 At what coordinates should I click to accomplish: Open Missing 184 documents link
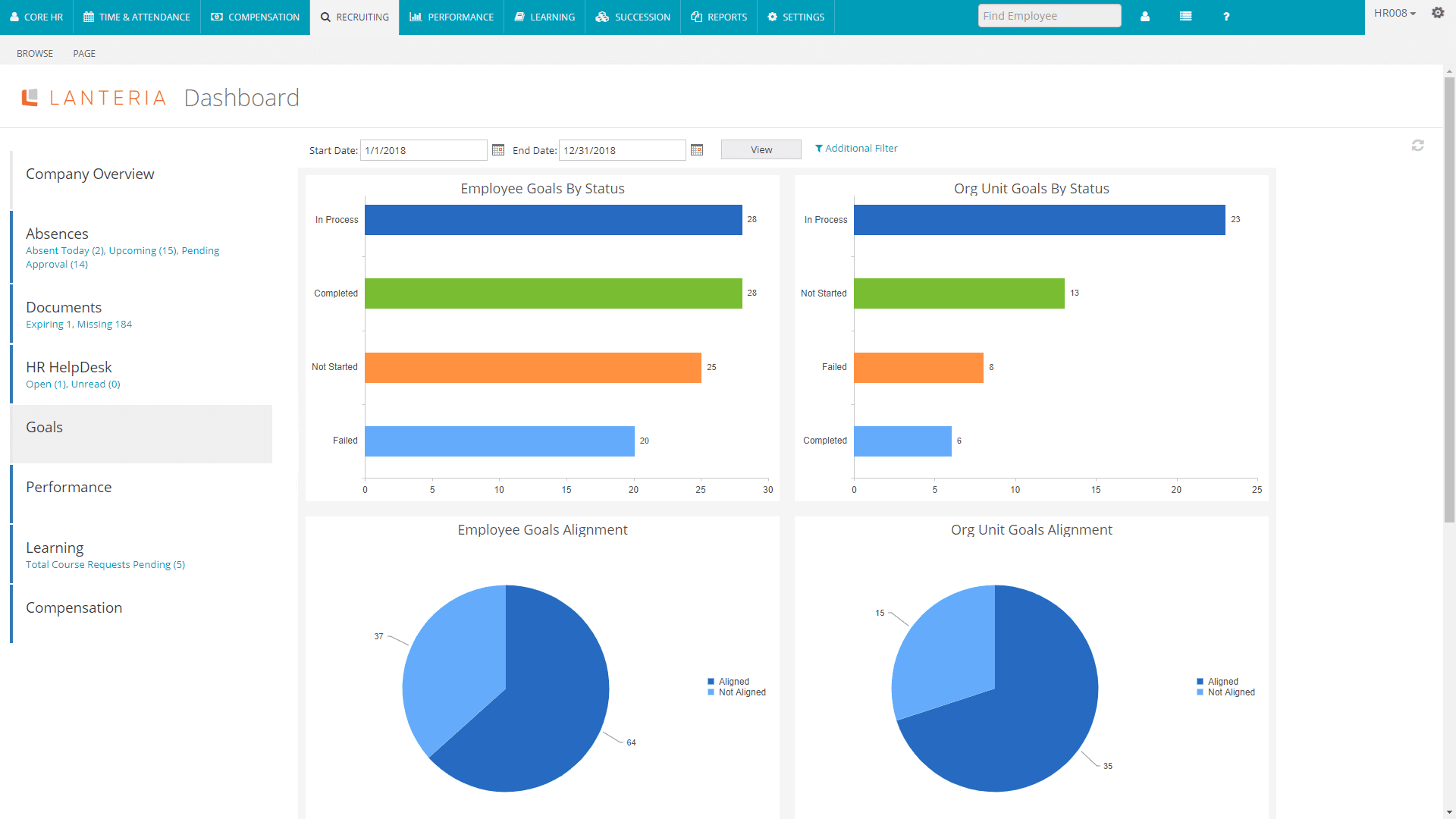[x=105, y=324]
